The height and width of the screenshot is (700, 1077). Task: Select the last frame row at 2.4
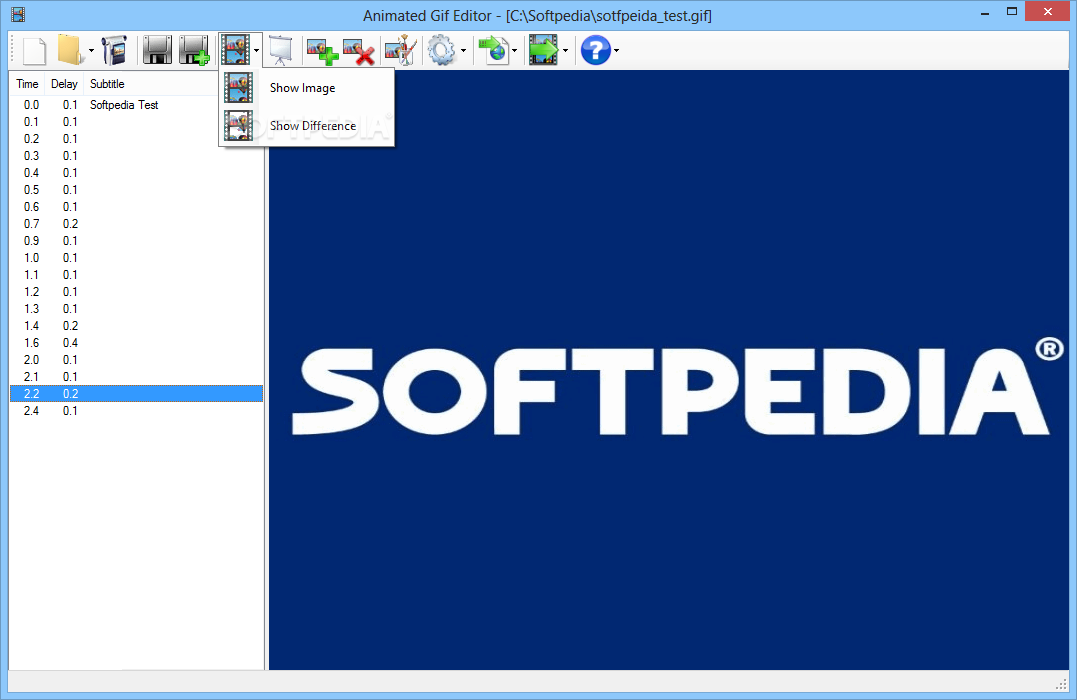(x=136, y=411)
